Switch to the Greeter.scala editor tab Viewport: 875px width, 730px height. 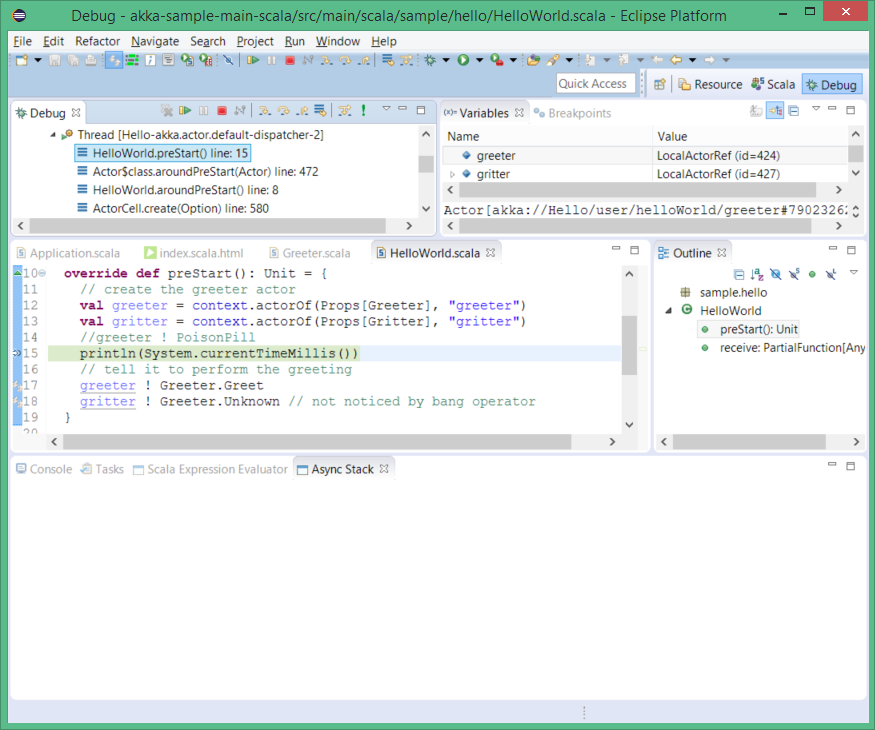315,253
